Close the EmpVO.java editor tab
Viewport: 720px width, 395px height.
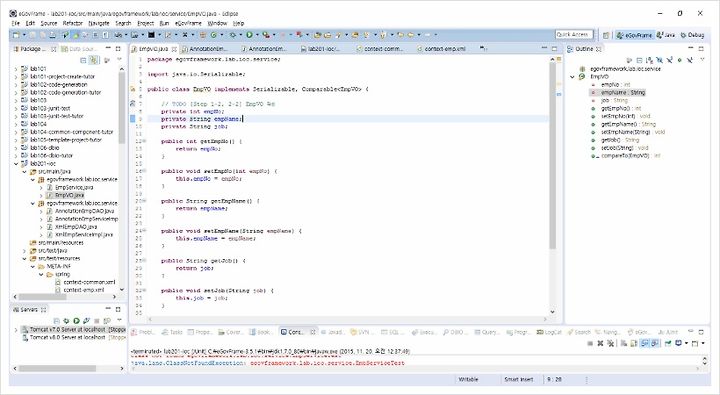[175, 49]
